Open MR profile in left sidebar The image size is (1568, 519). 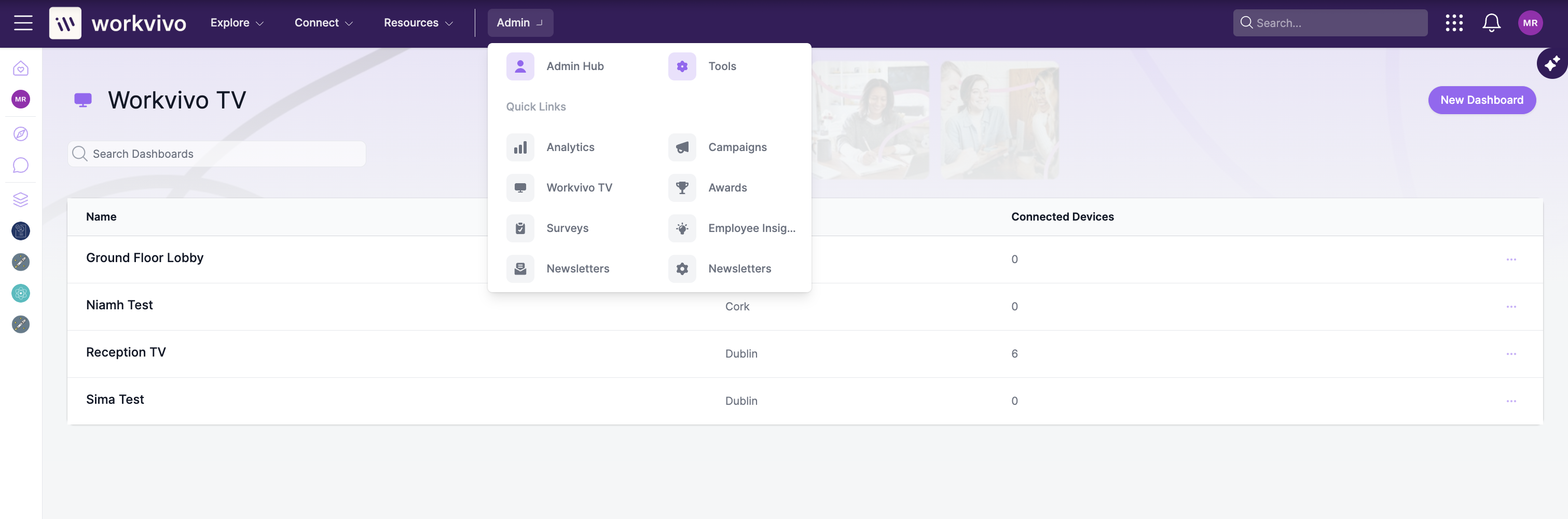pyautogui.click(x=21, y=99)
